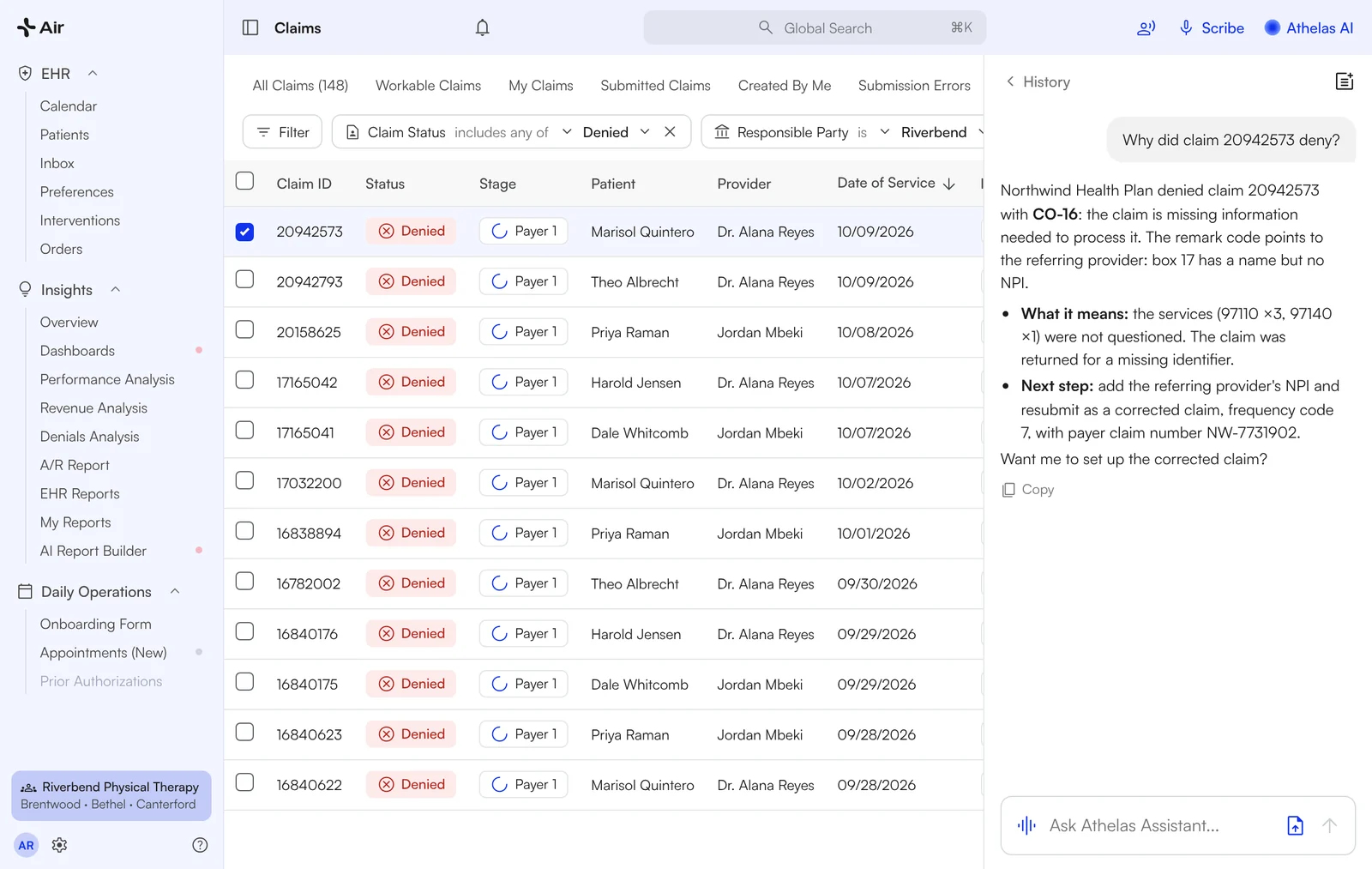Open the Patients page
Viewport: 1372px width, 869px height.
64,135
